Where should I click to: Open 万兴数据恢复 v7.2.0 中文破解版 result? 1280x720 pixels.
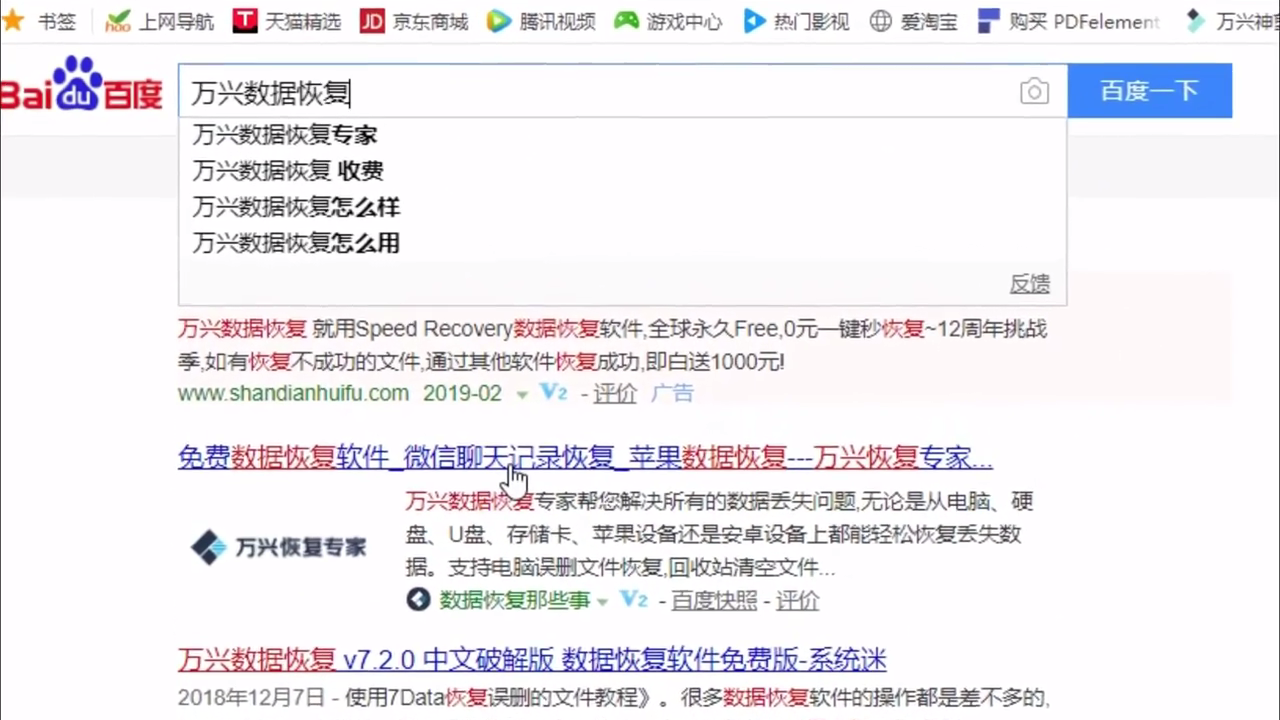(x=532, y=660)
